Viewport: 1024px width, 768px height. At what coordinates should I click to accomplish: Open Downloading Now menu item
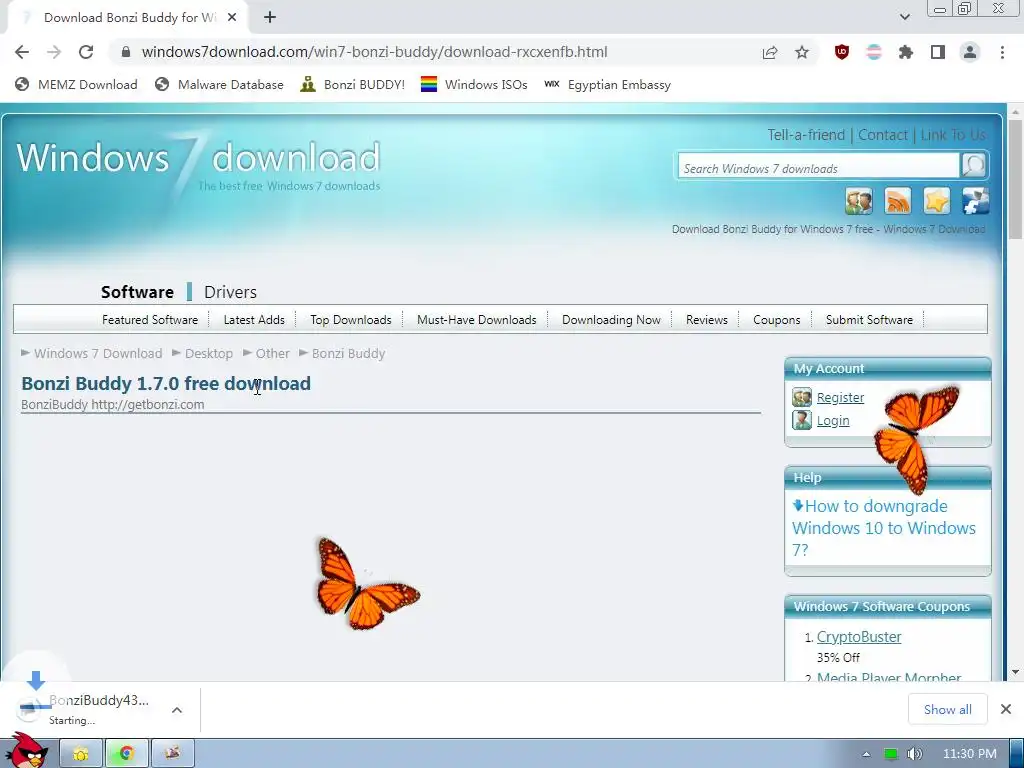pos(611,320)
